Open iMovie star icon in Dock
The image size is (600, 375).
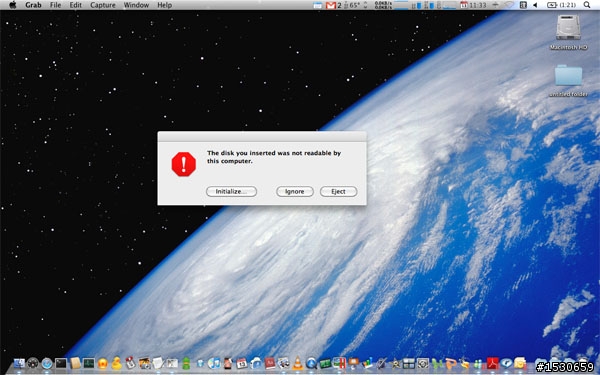(396, 364)
